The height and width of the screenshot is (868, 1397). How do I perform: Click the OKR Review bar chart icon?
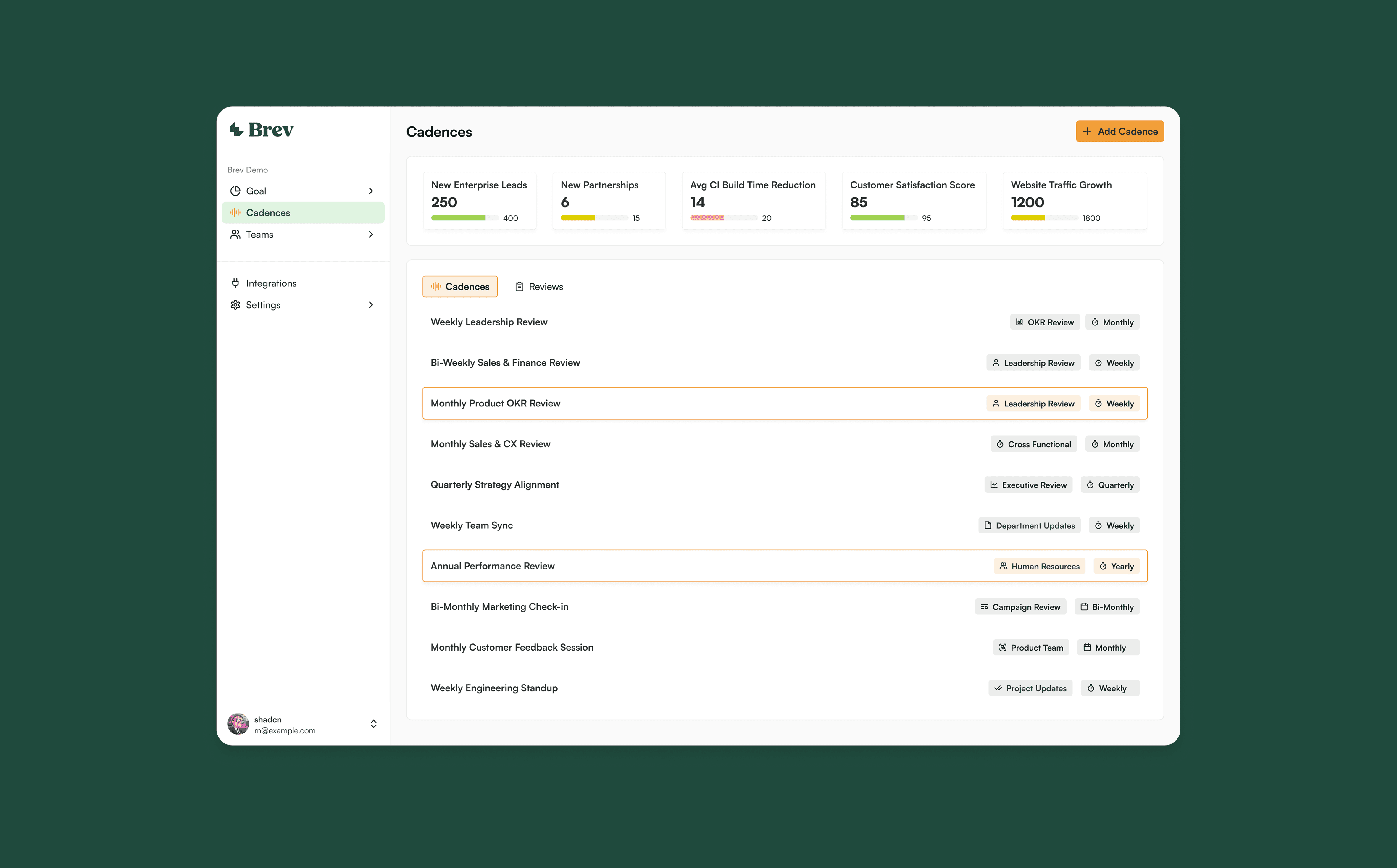pyautogui.click(x=1019, y=322)
